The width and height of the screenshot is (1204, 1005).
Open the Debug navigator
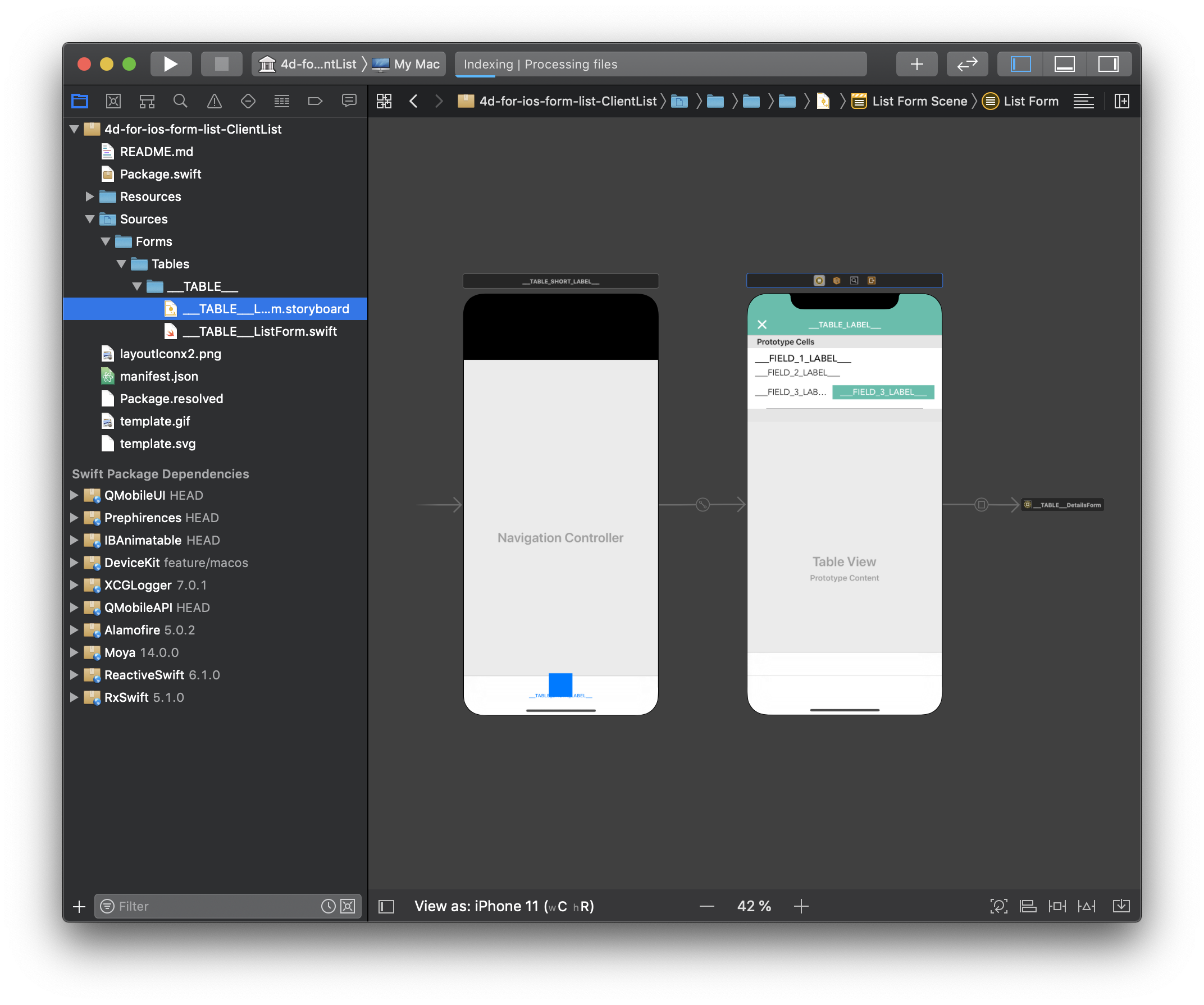(281, 101)
